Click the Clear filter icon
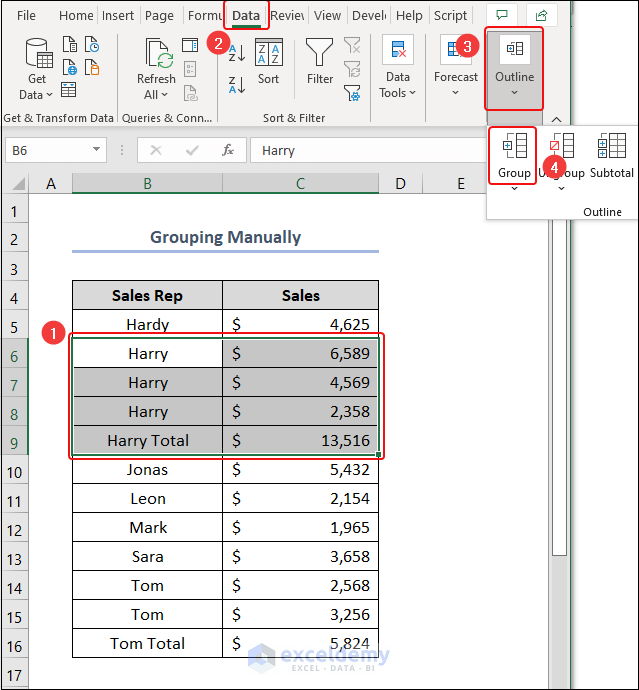Viewport: 639px width, 690px height. (352, 45)
